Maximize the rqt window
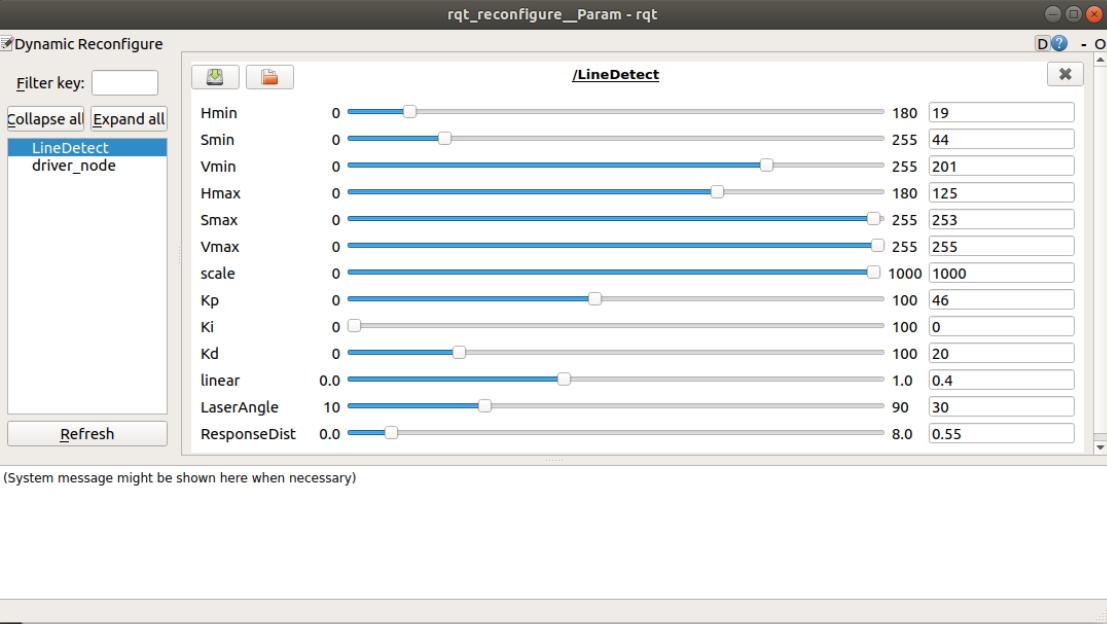This screenshot has height=624, width=1107. tap(1073, 14)
